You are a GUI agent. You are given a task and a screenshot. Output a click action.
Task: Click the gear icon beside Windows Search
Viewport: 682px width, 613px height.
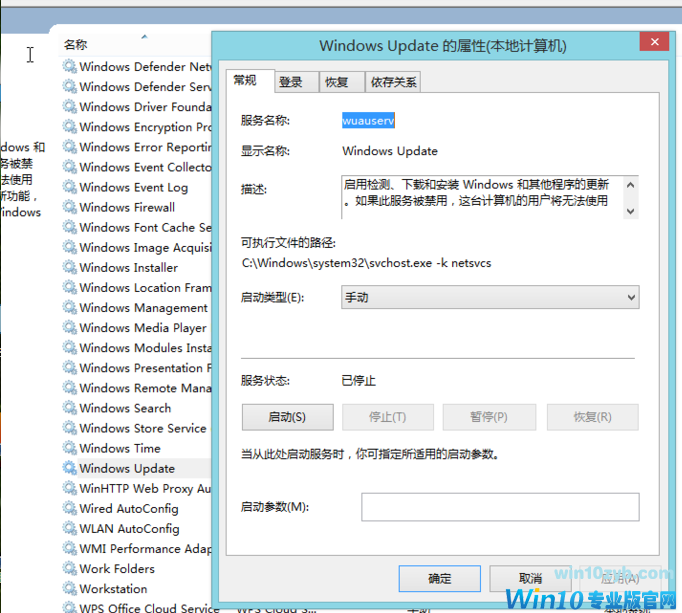(69, 408)
